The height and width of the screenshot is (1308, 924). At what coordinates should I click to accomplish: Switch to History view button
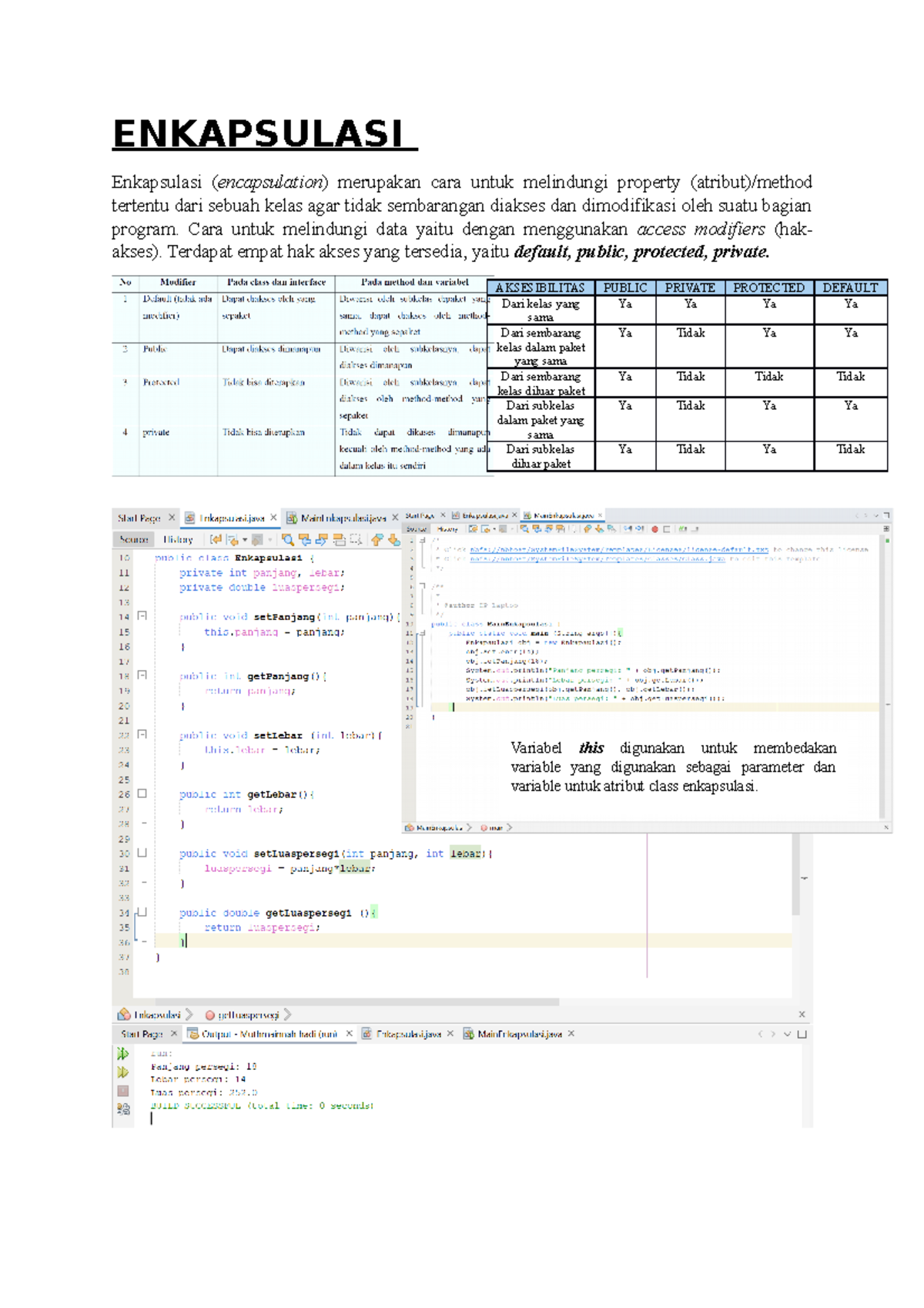coord(178,540)
